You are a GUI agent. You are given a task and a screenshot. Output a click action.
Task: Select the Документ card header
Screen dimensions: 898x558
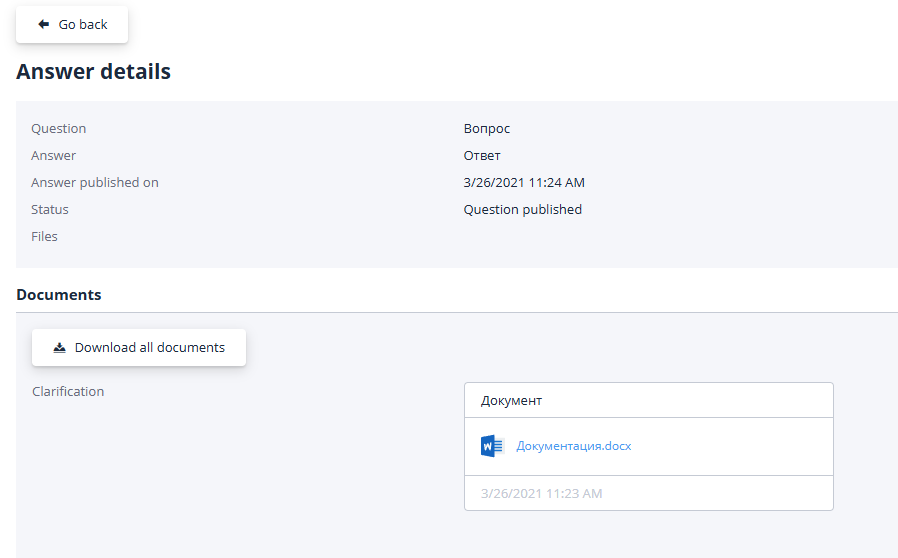511,400
